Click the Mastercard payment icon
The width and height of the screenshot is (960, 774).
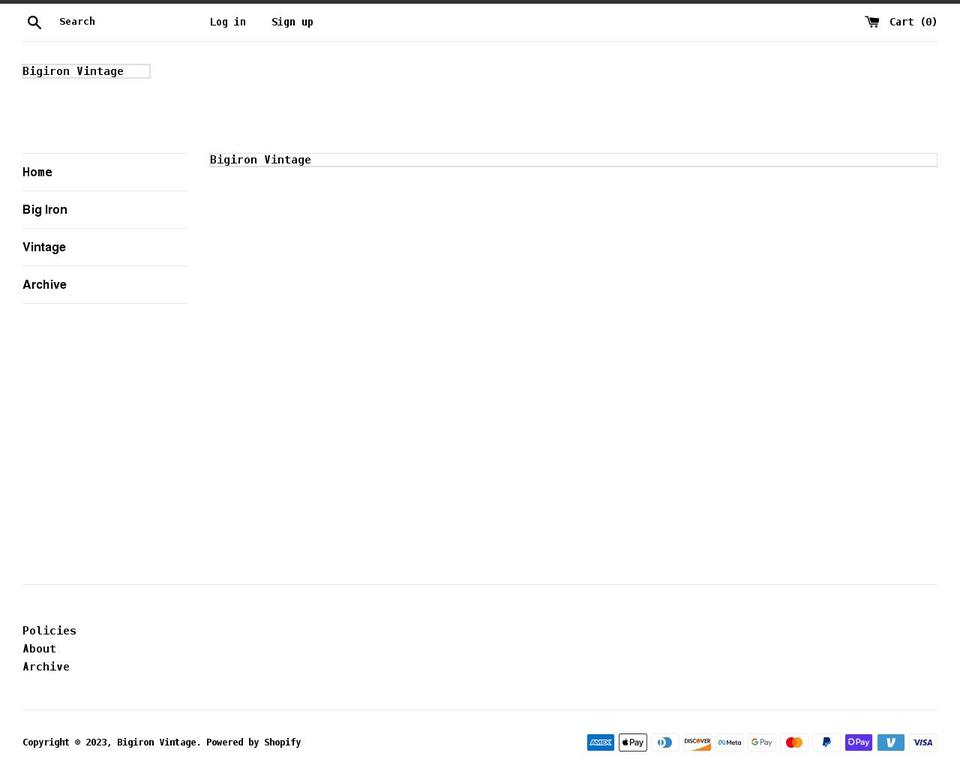[x=794, y=742]
